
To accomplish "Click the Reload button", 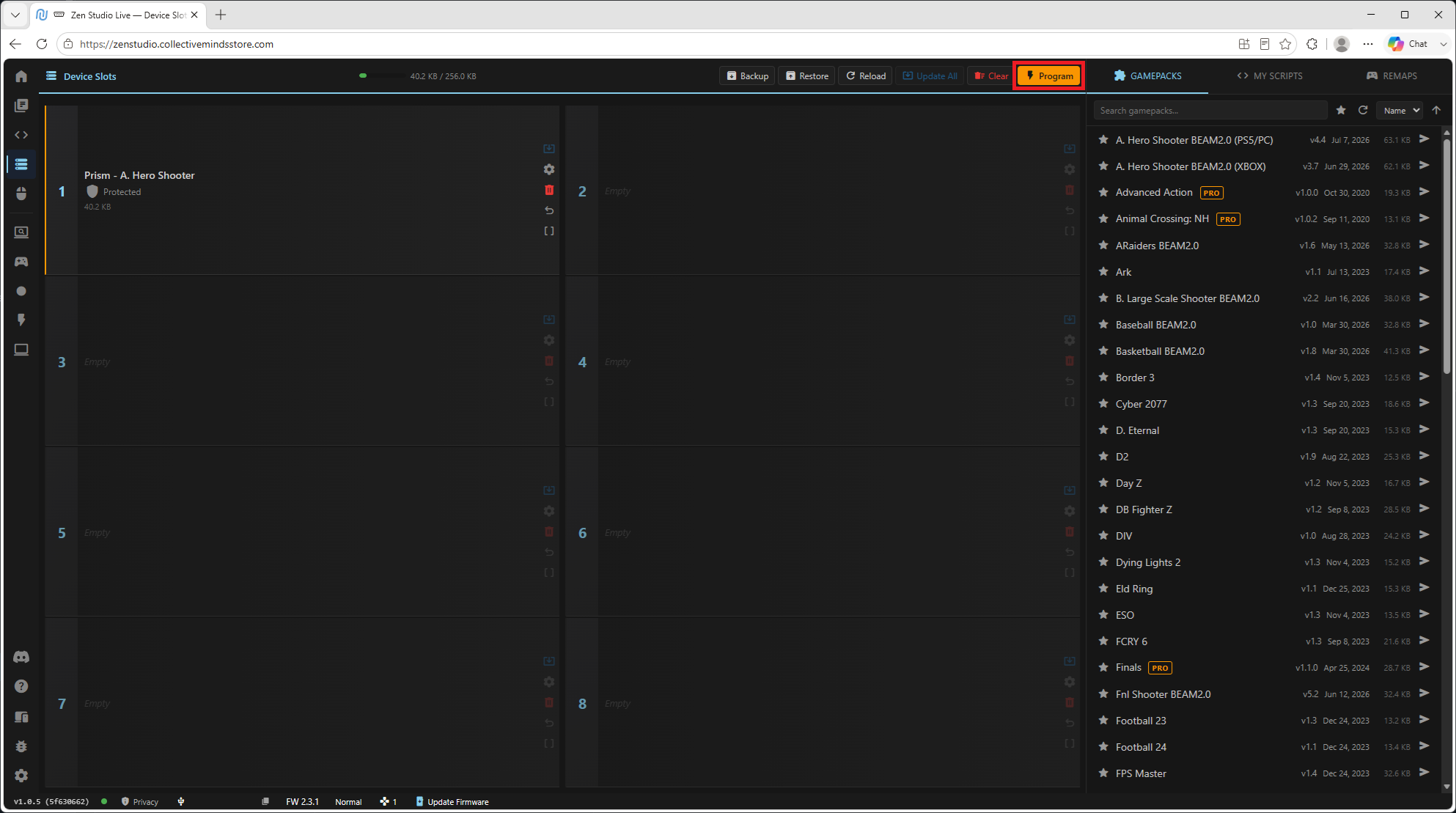I will coord(865,76).
